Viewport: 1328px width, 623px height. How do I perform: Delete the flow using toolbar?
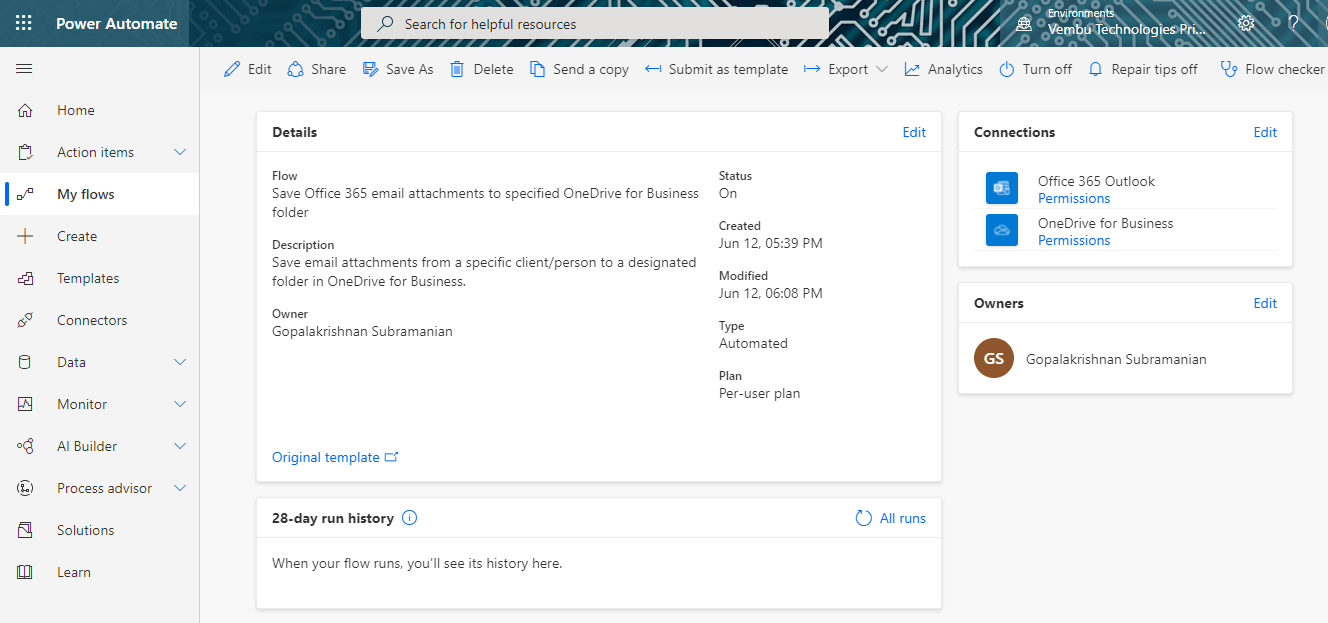click(x=482, y=69)
